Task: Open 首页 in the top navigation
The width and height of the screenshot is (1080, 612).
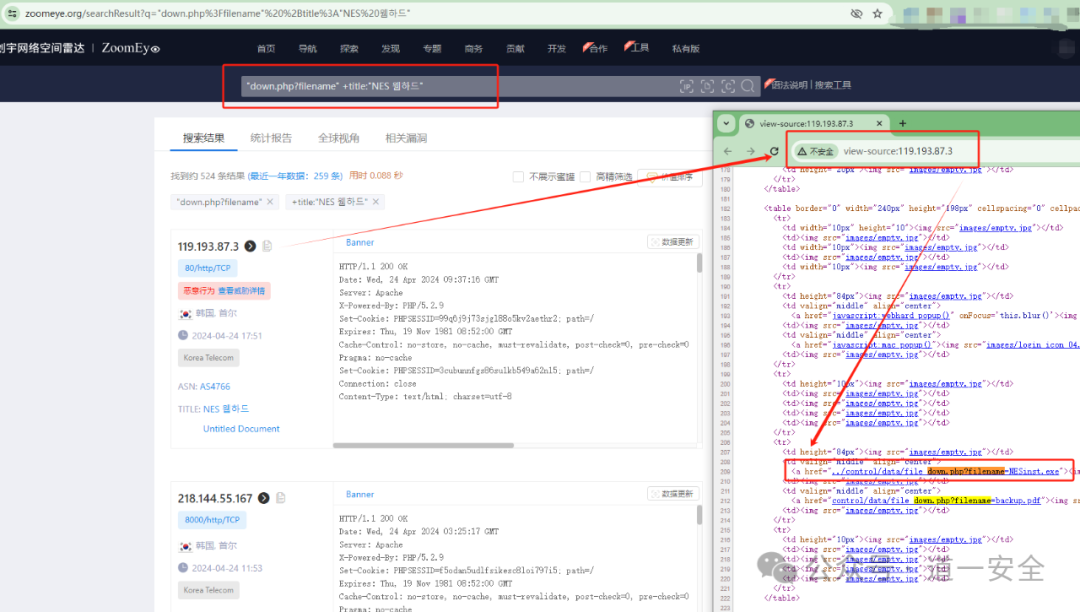Action: pyautogui.click(x=266, y=48)
